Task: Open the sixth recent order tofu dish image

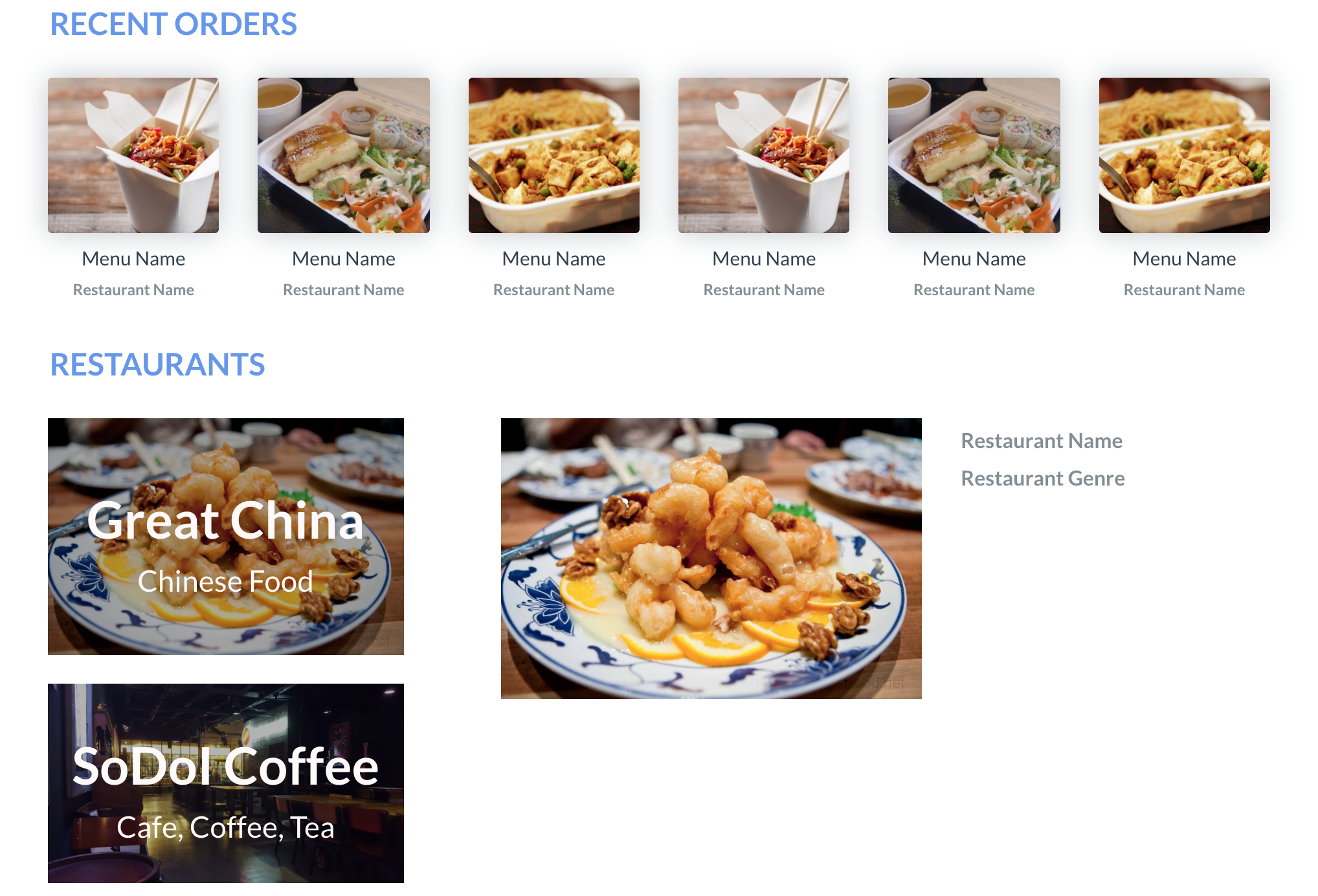Action: [x=1185, y=155]
